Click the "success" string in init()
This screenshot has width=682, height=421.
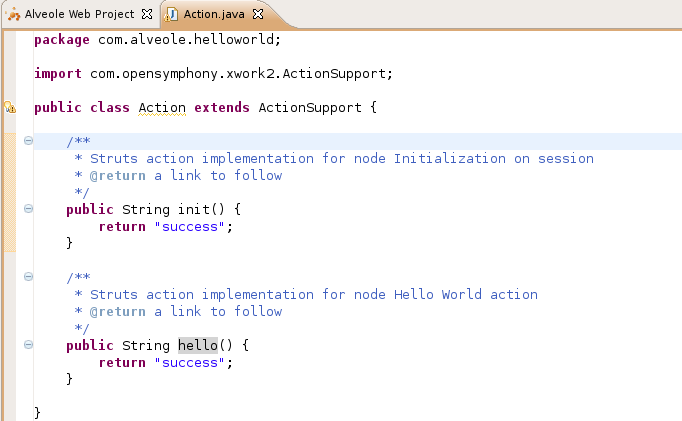point(190,226)
